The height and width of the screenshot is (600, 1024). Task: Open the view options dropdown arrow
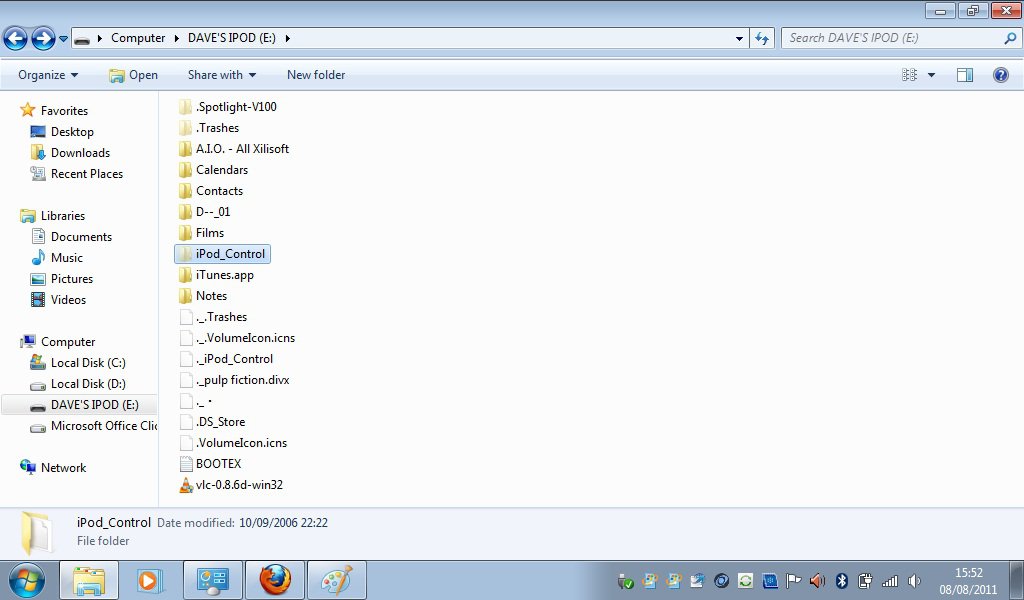tap(931, 75)
